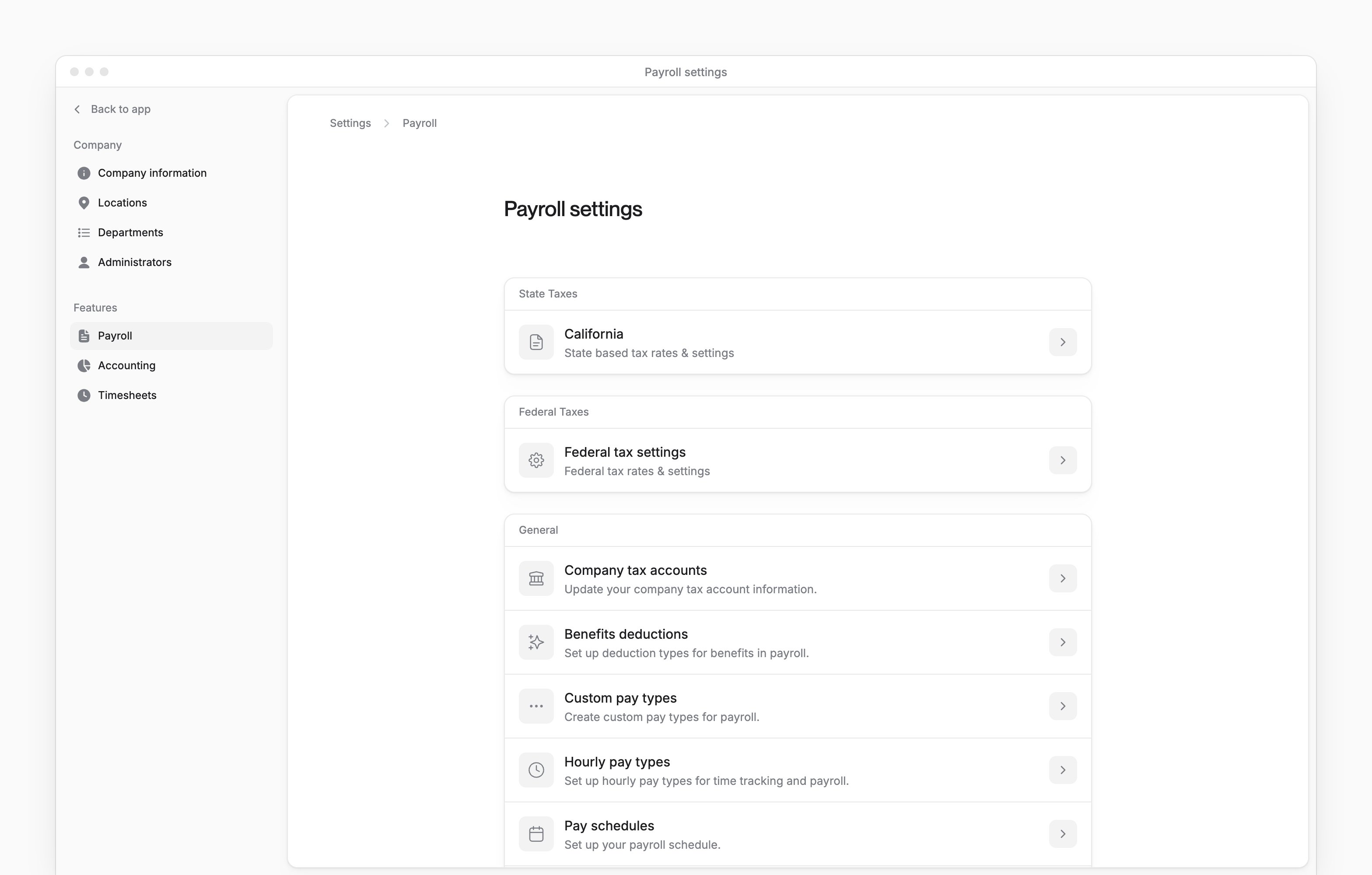Click the Hourly pay types clock icon
Viewport: 1372px width, 875px height.
(x=536, y=770)
